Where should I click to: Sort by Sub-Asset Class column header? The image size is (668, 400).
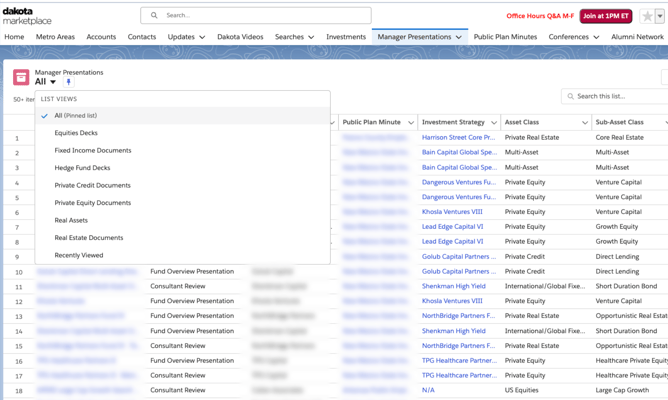[619, 122]
